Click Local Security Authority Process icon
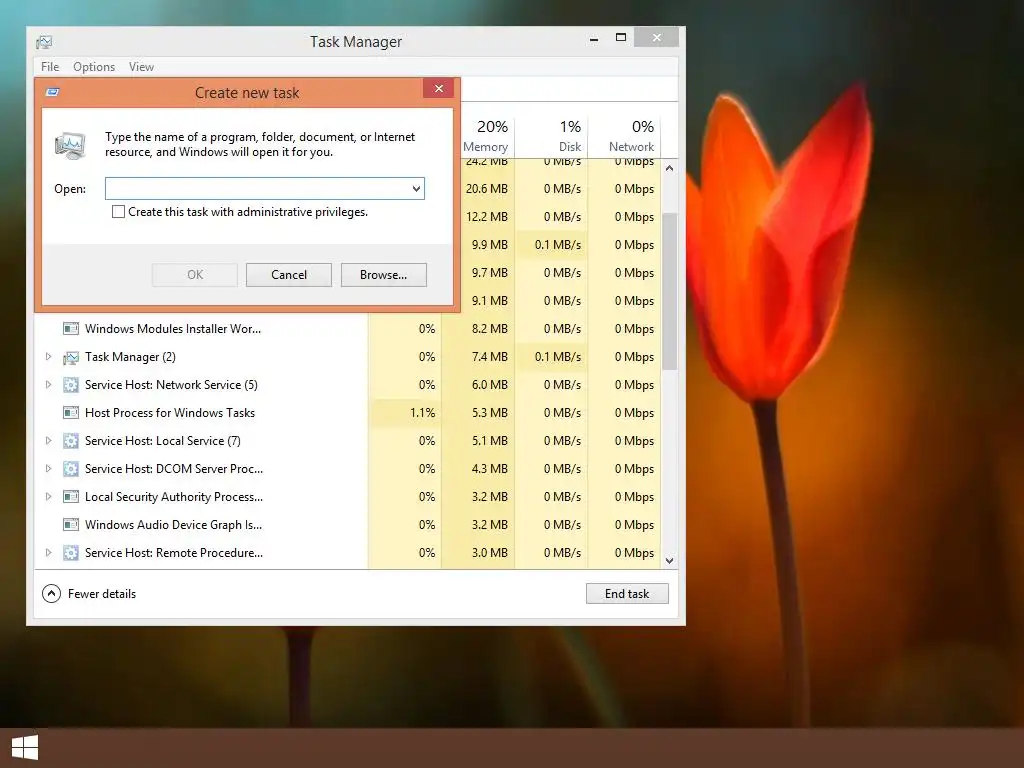This screenshot has height=768, width=1024. [x=71, y=497]
